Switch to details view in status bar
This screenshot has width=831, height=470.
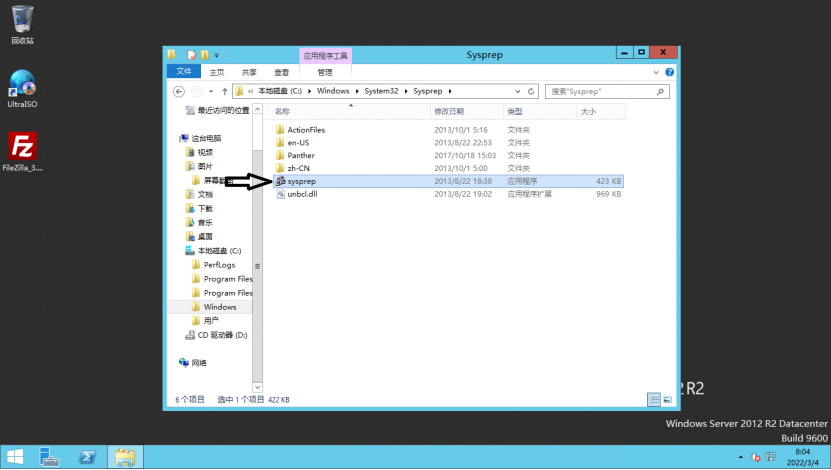pos(654,399)
